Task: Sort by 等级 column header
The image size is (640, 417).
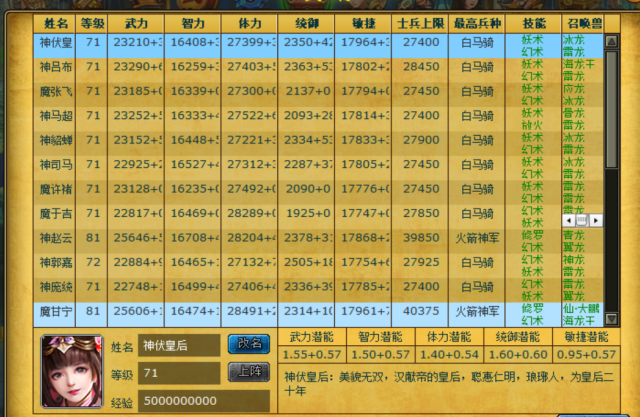Action: (92, 21)
